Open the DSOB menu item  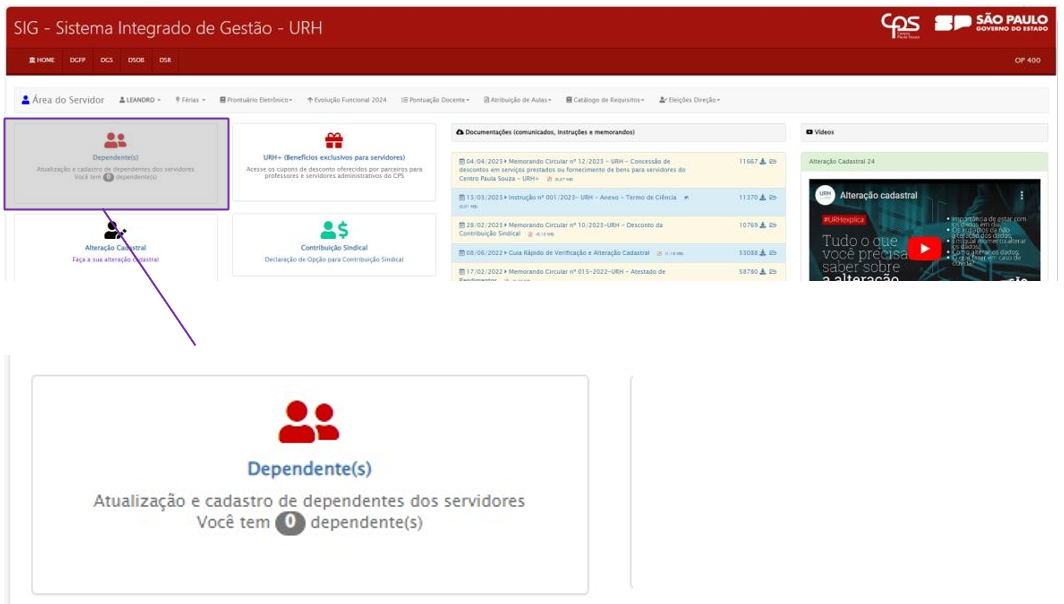[x=136, y=60]
